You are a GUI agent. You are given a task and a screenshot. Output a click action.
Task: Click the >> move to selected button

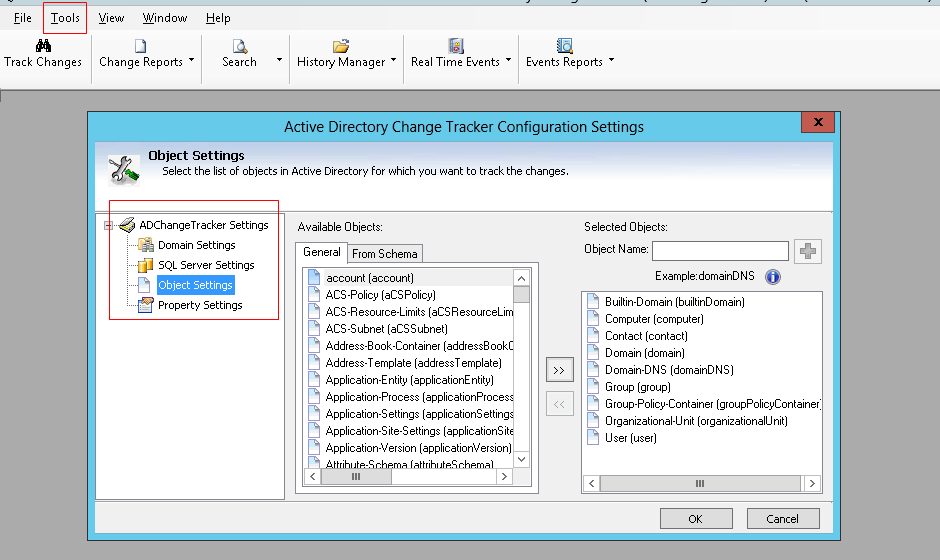(559, 370)
